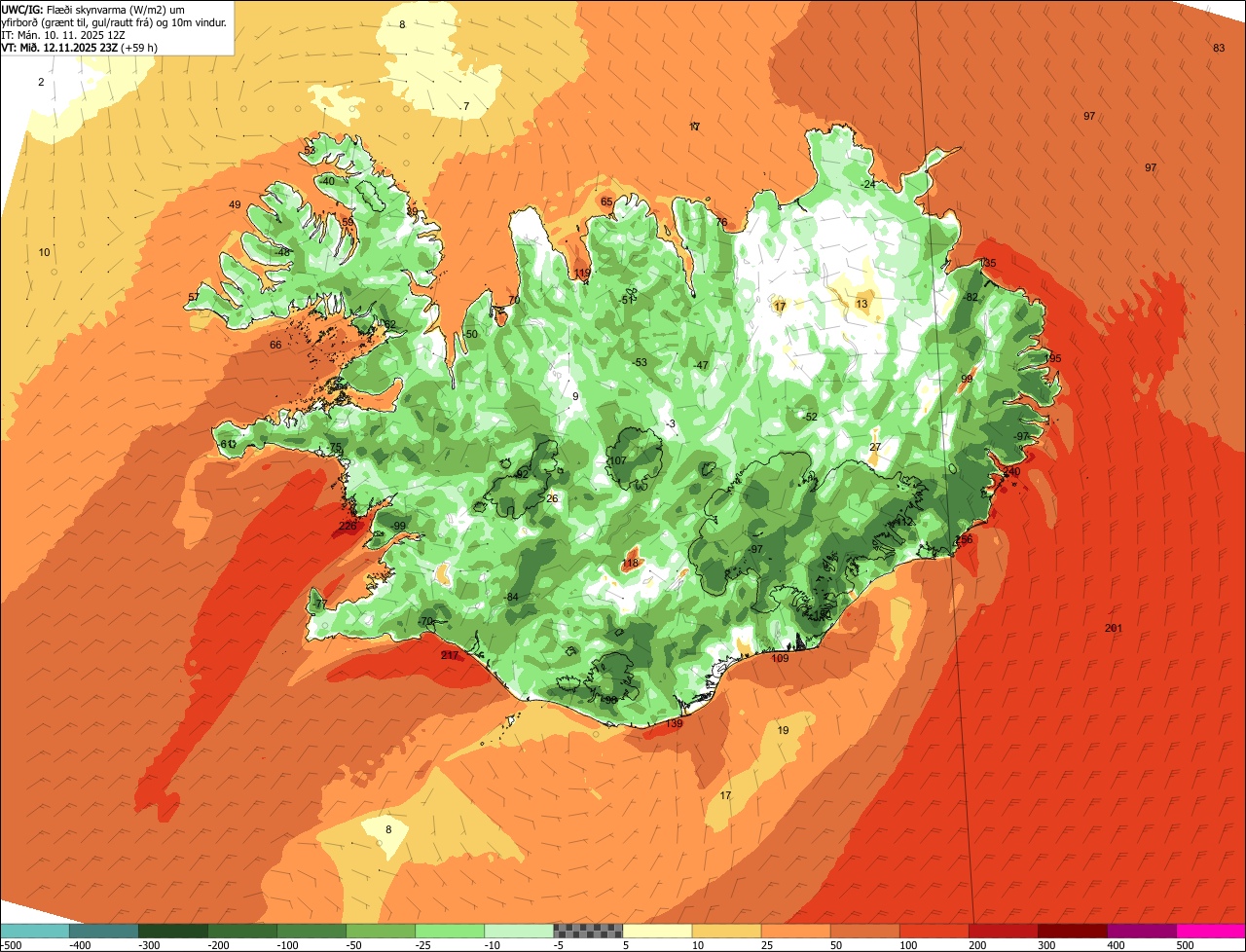This screenshot has height=952, width=1246.
Task: Click the map value '2' in the northwest ocean
Action: point(41,82)
